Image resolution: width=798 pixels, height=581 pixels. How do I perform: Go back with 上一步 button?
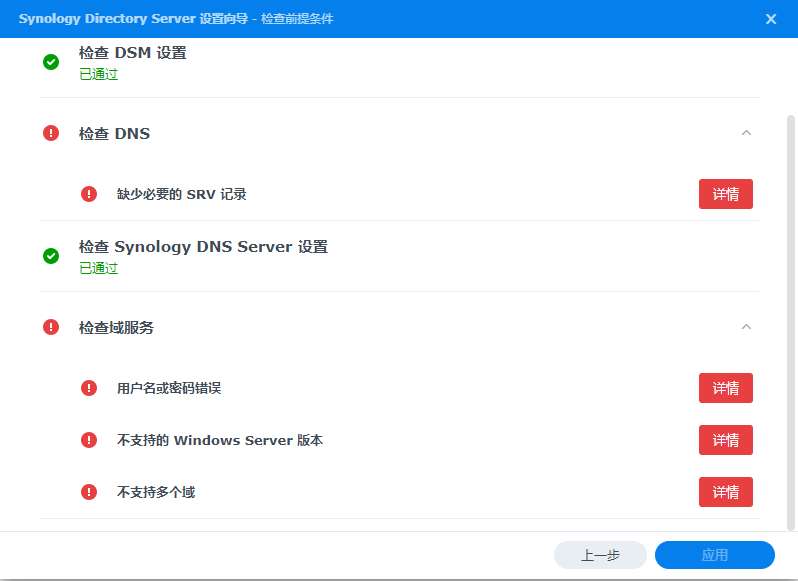click(x=600, y=555)
